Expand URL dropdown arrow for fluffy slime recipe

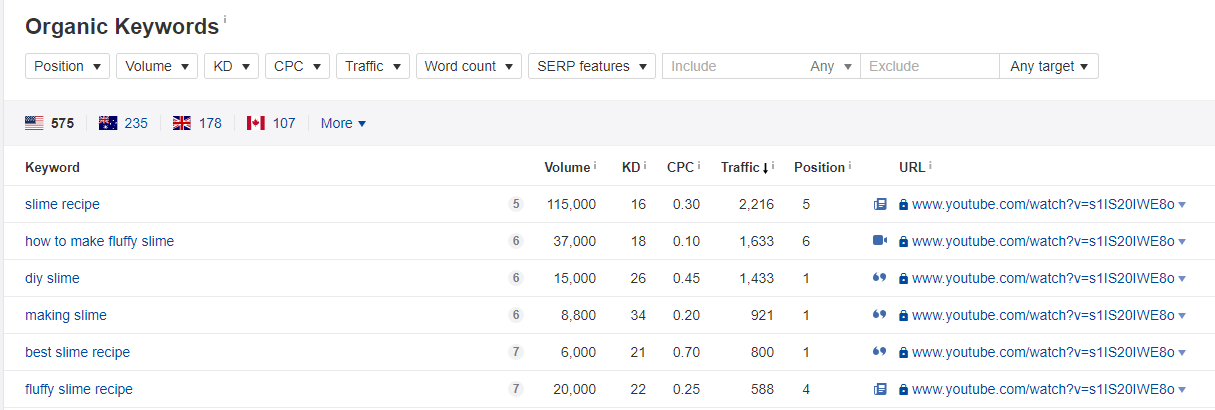point(1182,389)
